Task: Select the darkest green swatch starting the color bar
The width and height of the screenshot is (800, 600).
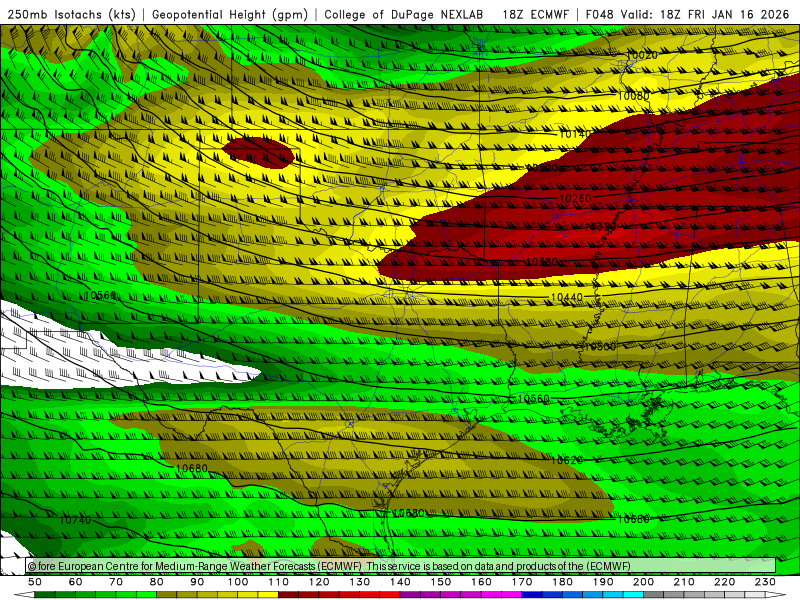Action: point(45,595)
